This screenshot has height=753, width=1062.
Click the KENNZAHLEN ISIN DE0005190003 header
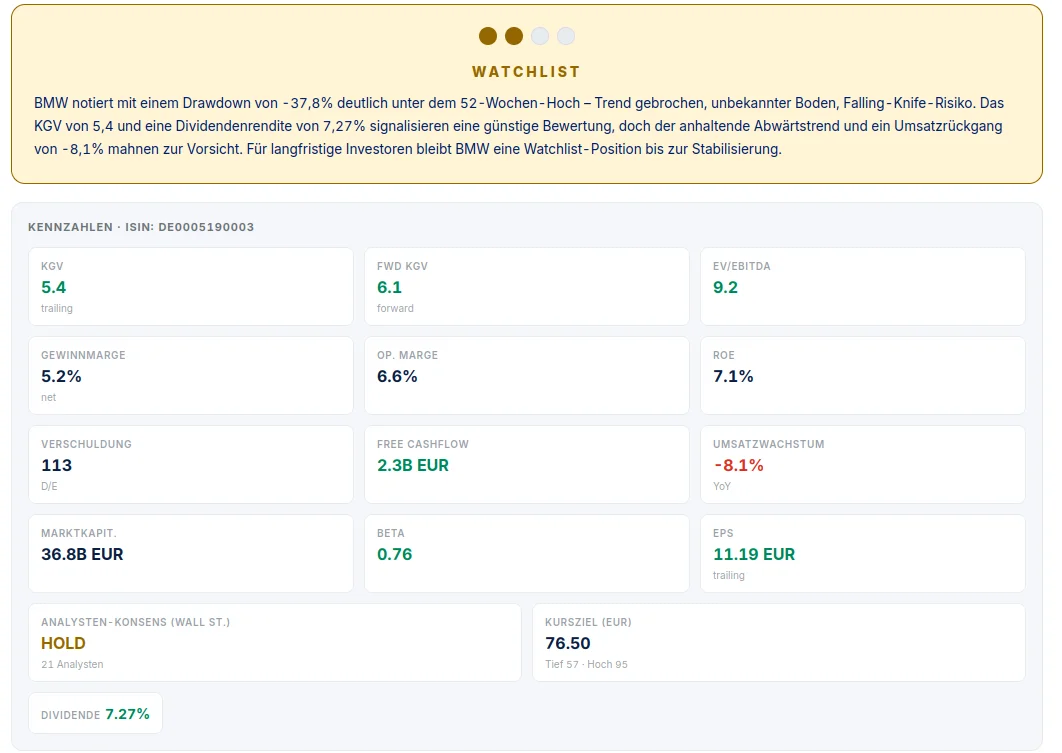tap(141, 227)
